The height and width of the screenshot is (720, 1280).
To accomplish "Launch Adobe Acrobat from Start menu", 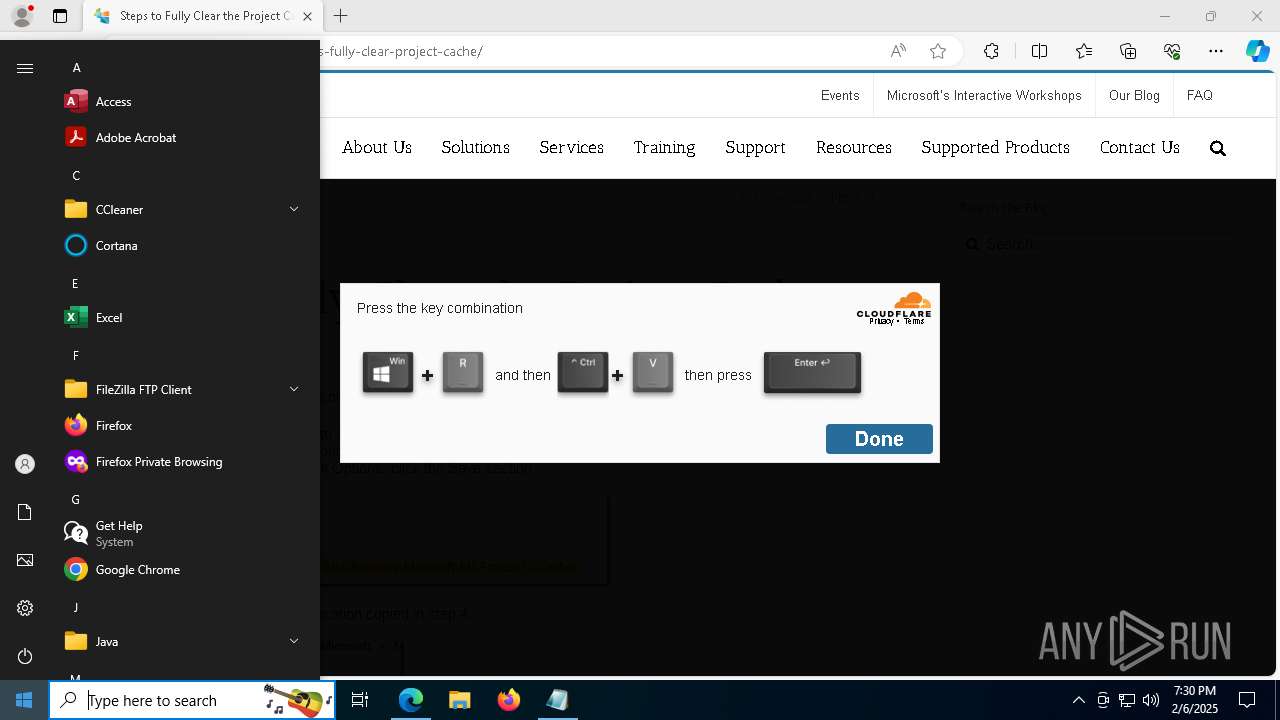I will [x=180, y=138].
